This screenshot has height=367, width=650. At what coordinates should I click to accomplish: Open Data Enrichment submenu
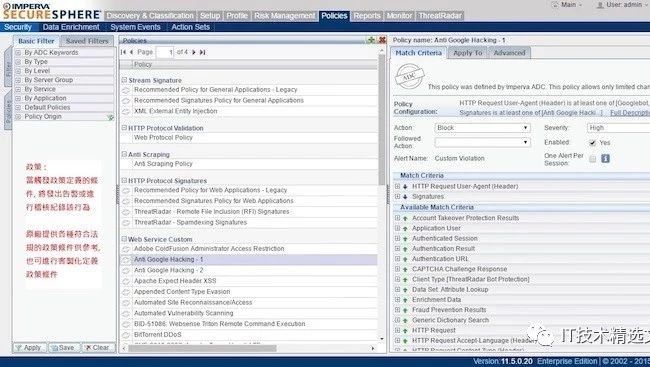(x=71, y=27)
